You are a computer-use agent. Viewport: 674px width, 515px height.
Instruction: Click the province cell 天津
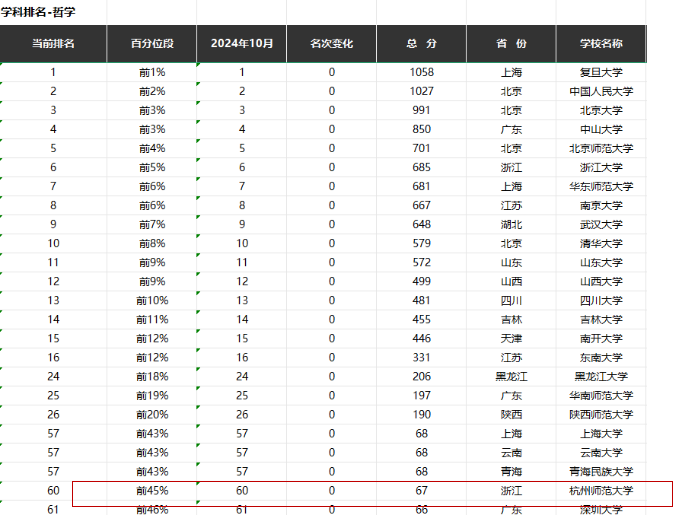click(x=511, y=338)
